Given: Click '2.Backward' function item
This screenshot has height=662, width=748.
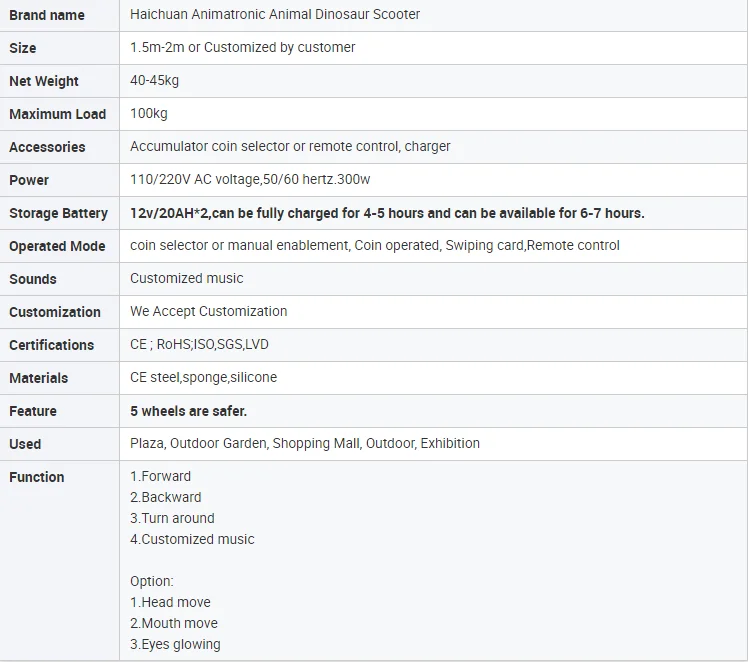Looking at the screenshot, I should [166, 497].
